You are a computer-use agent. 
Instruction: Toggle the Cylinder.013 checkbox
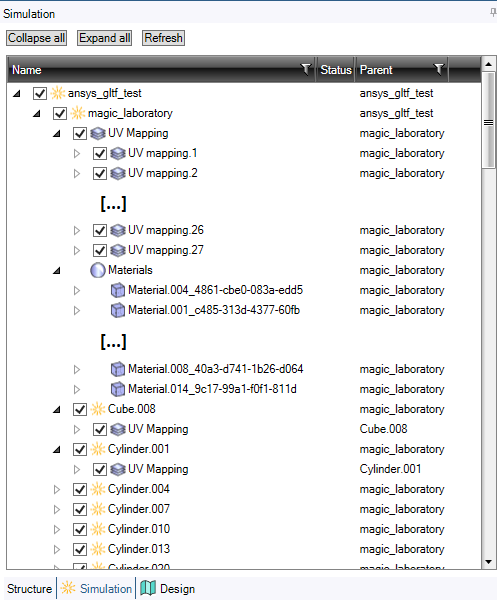click(x=80, y=549)
